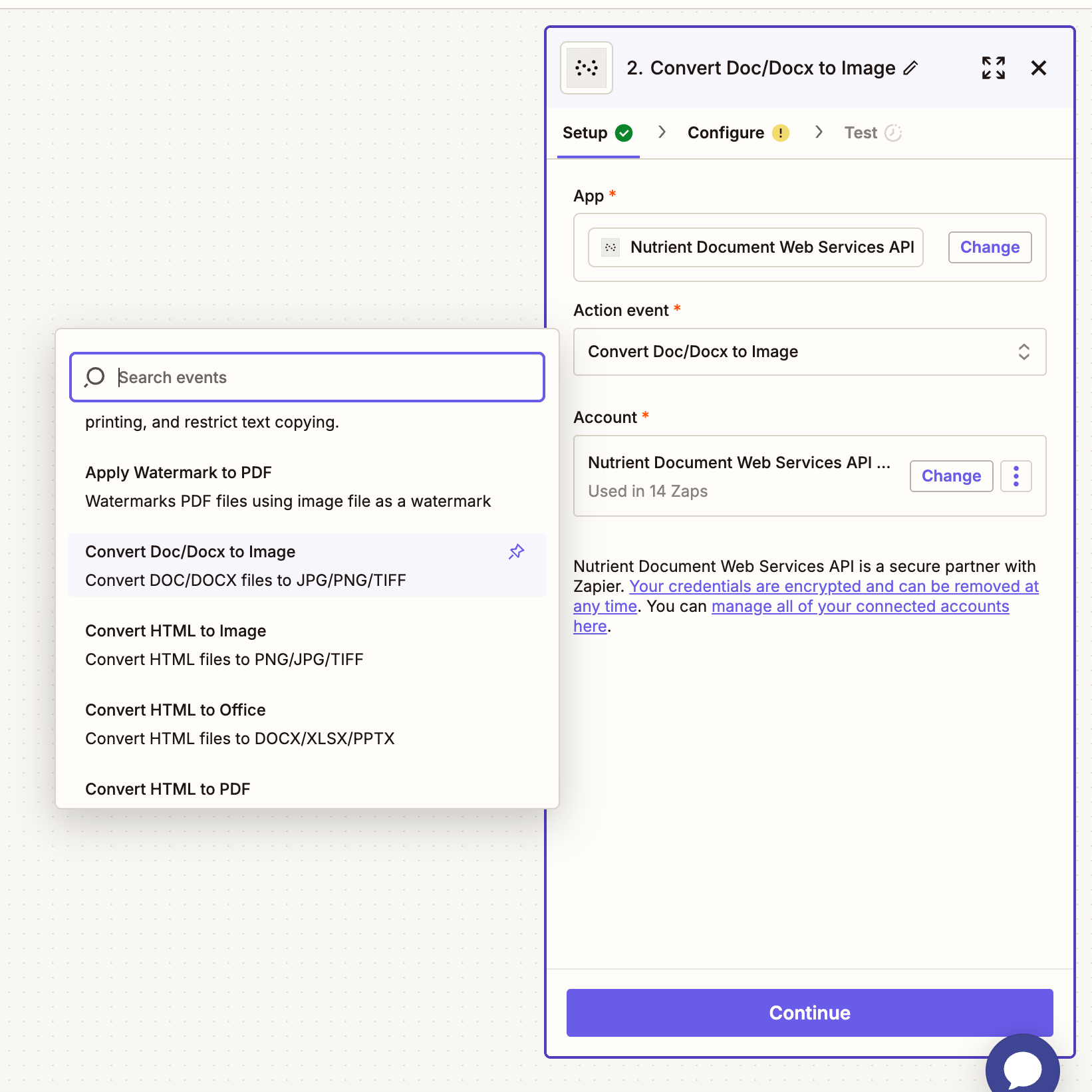This screenshot has height=1092, width=1092.
Task: Click the small Nutrient icon in the App field
Action: click(x=611, y=247)
